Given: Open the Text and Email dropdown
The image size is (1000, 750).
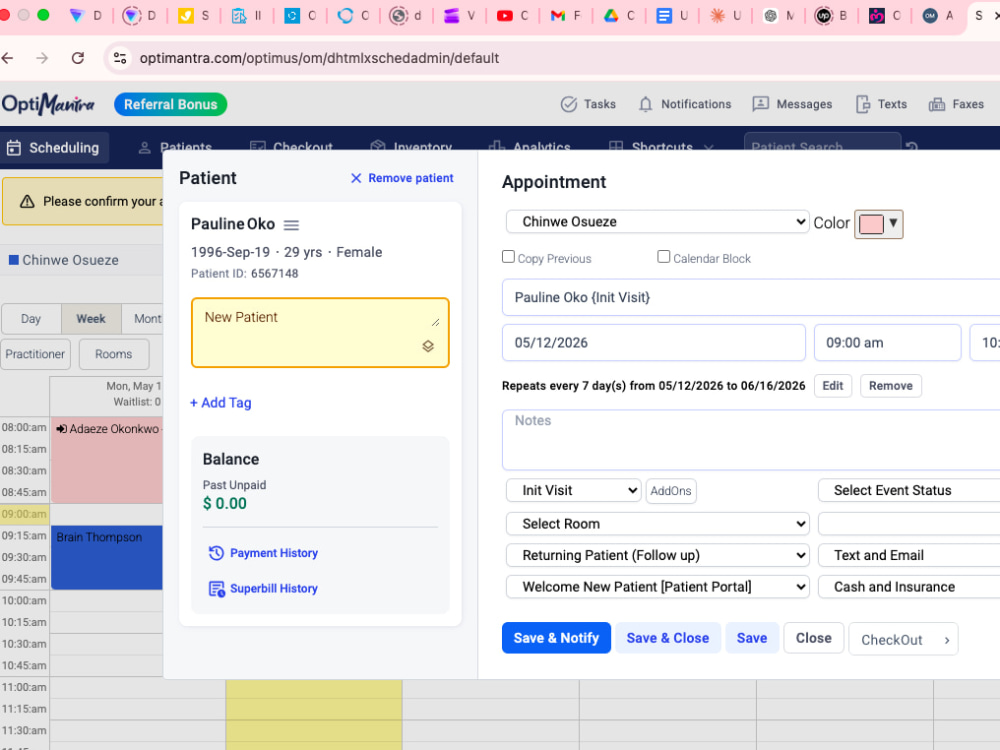Looking at the screenshot, I should (909, 555).
